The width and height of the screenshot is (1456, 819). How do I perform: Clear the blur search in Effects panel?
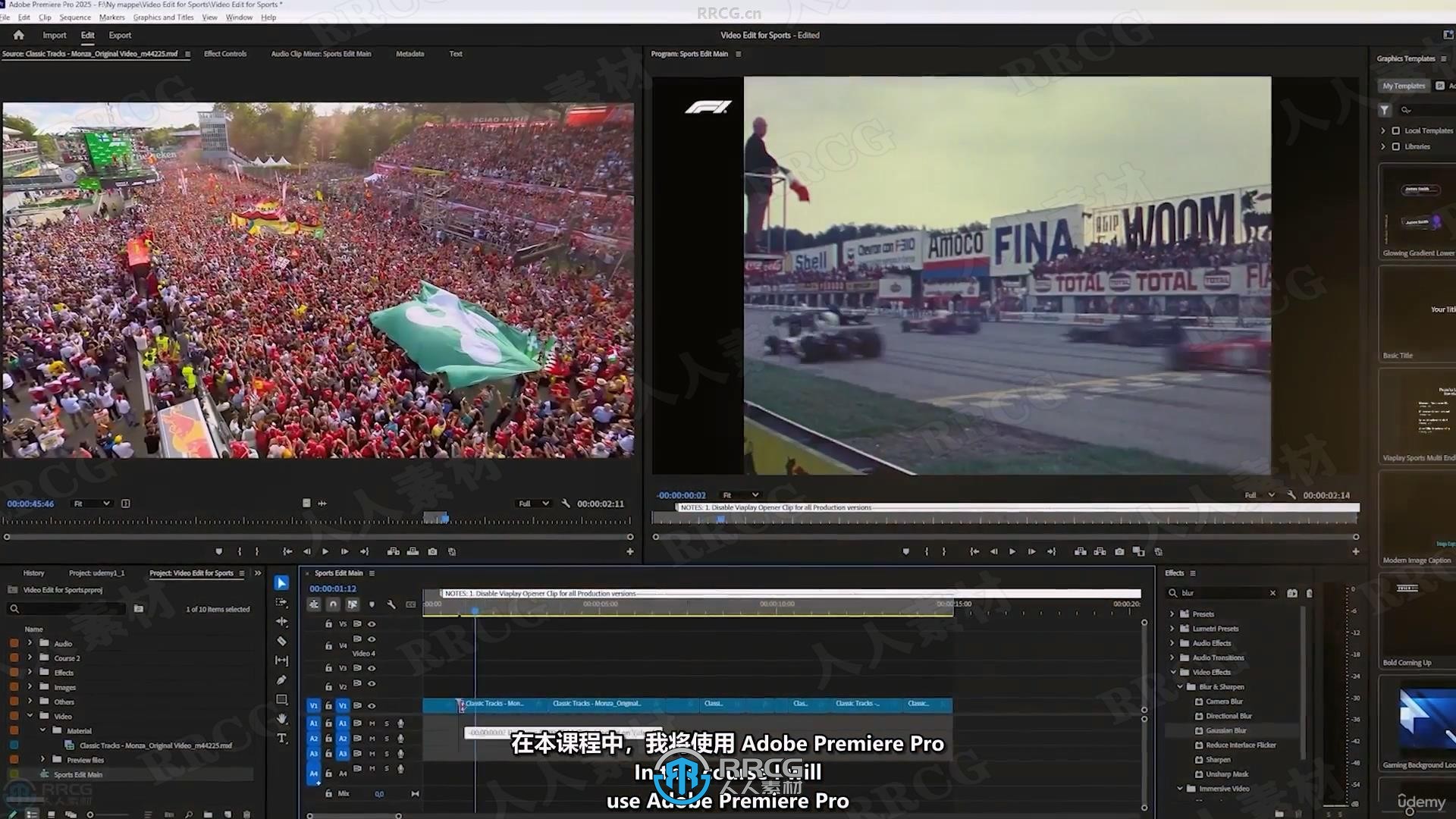(x=1272, y=593)
